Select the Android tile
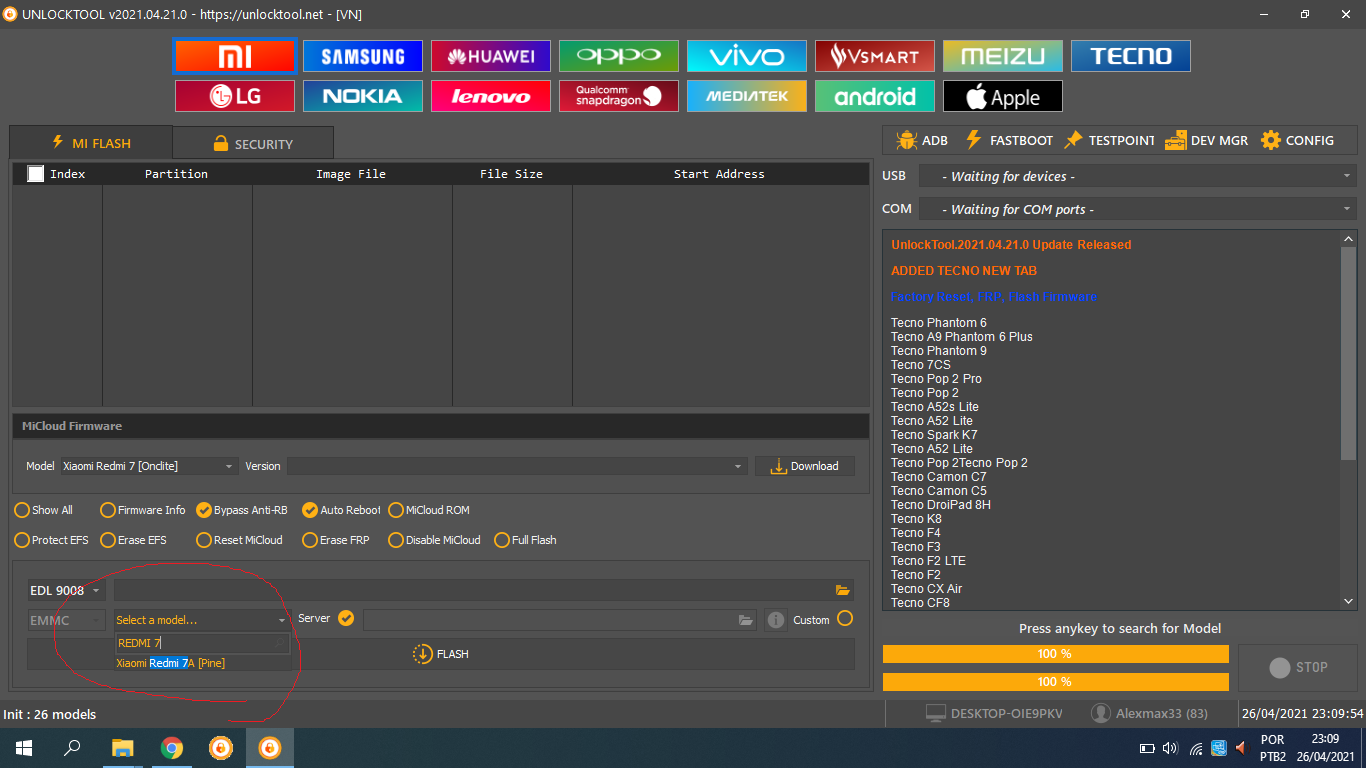 875,96
